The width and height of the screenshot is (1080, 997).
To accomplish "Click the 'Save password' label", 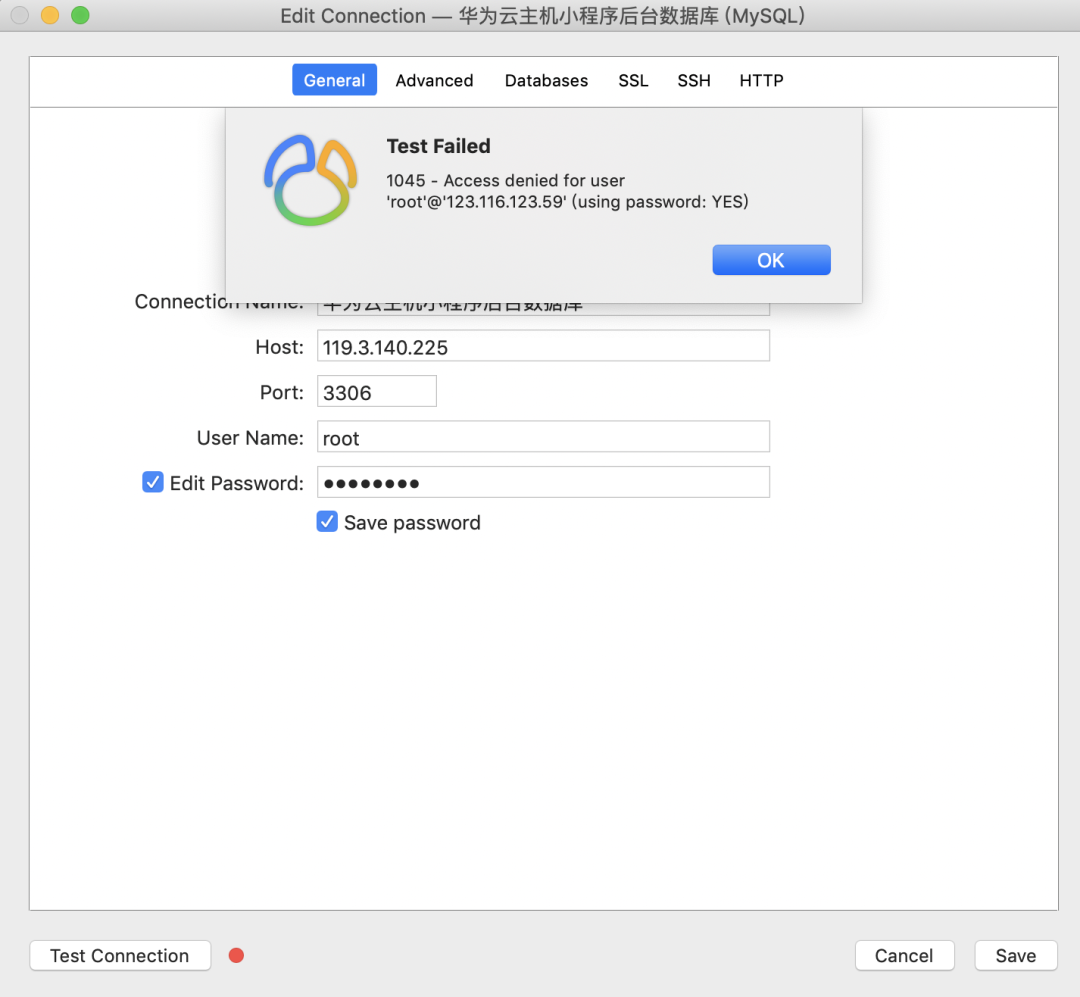I will 412,522.
